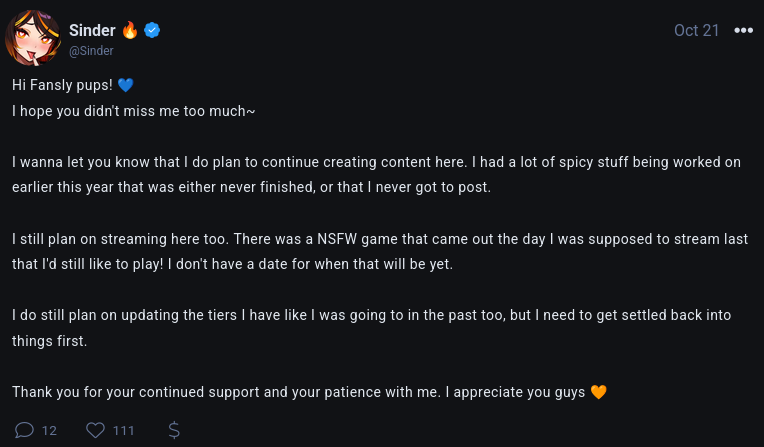The height and width of the screenshot is (447, 764).
Task: Send a tip using the dollar icon
Action: (174, 430)
